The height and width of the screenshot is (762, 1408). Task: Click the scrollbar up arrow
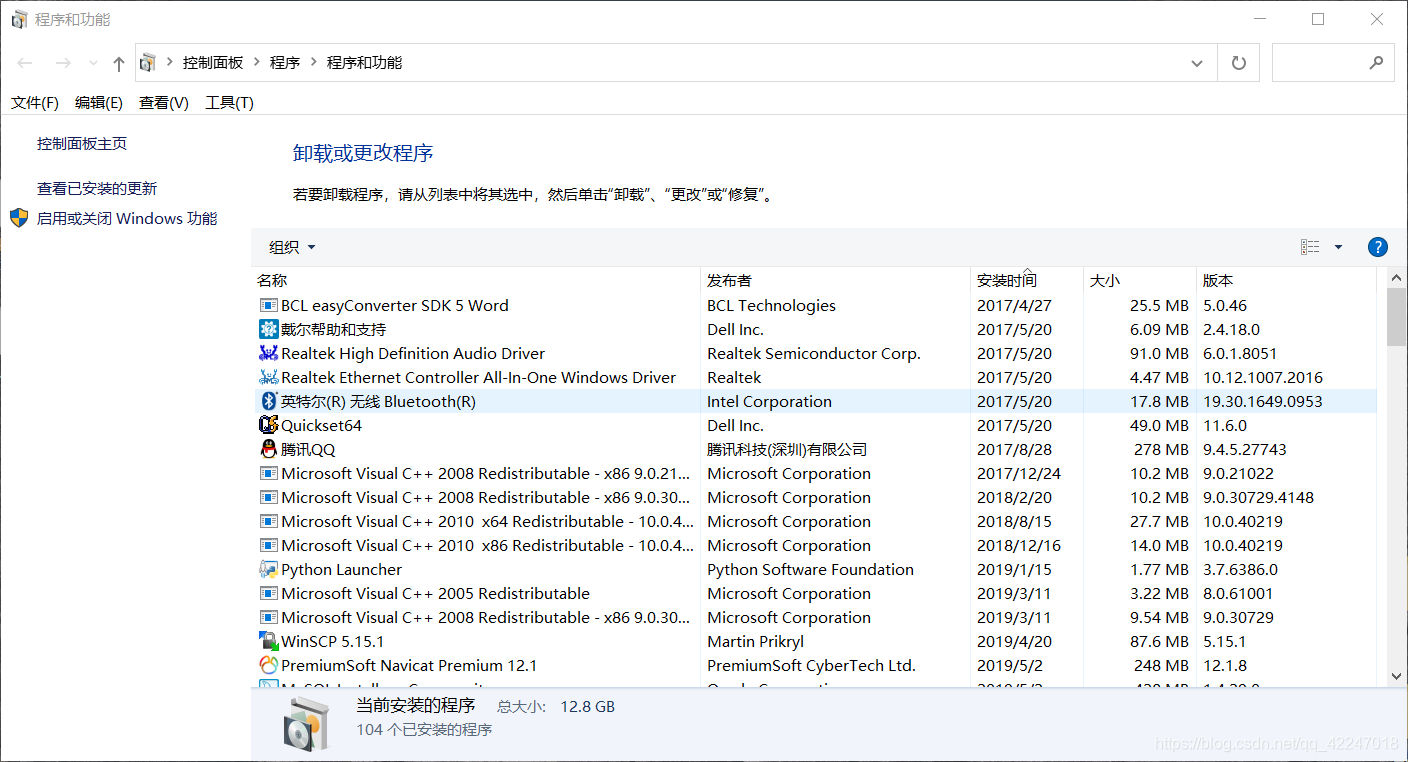pyautogui.click(x=1396, y=277)
